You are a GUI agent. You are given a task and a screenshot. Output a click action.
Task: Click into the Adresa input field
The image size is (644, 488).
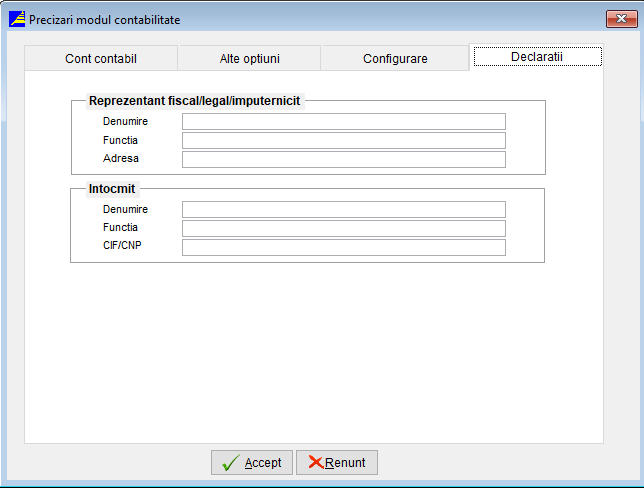point(343,159)
